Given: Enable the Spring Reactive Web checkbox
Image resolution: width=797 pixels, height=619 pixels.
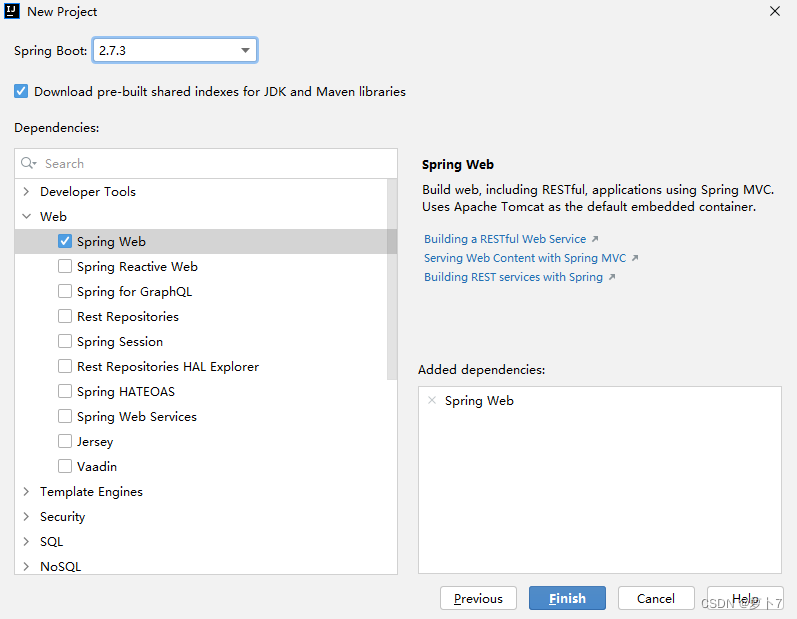Looking at the screenshot, I should tap(65, 266).
